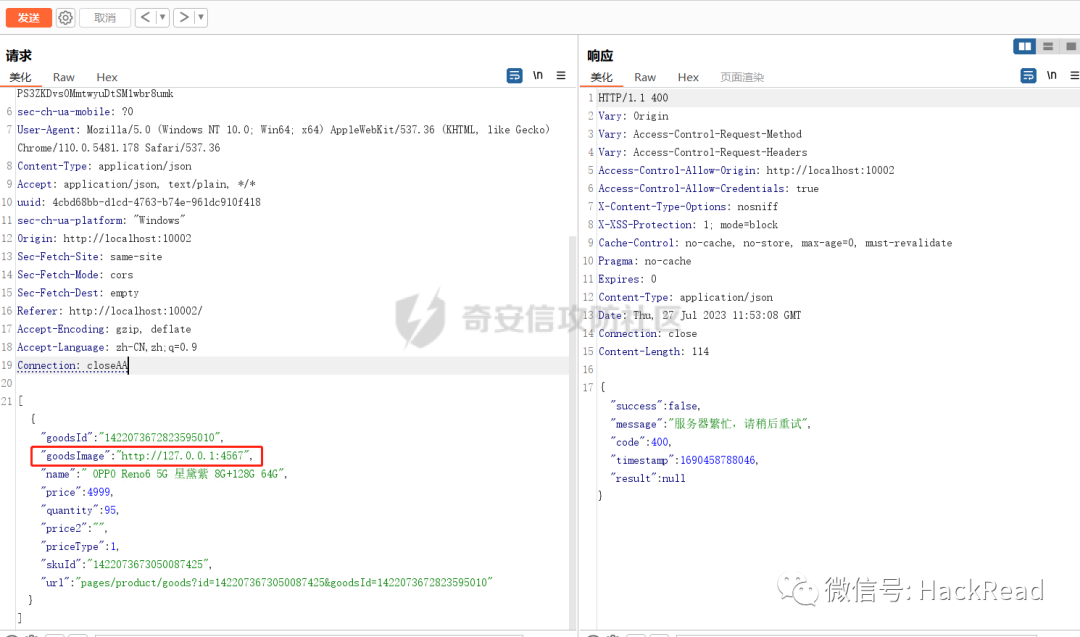Click the "name" OPPO Reno6 line
1080x637 pixels.
[x=164, y=474]
